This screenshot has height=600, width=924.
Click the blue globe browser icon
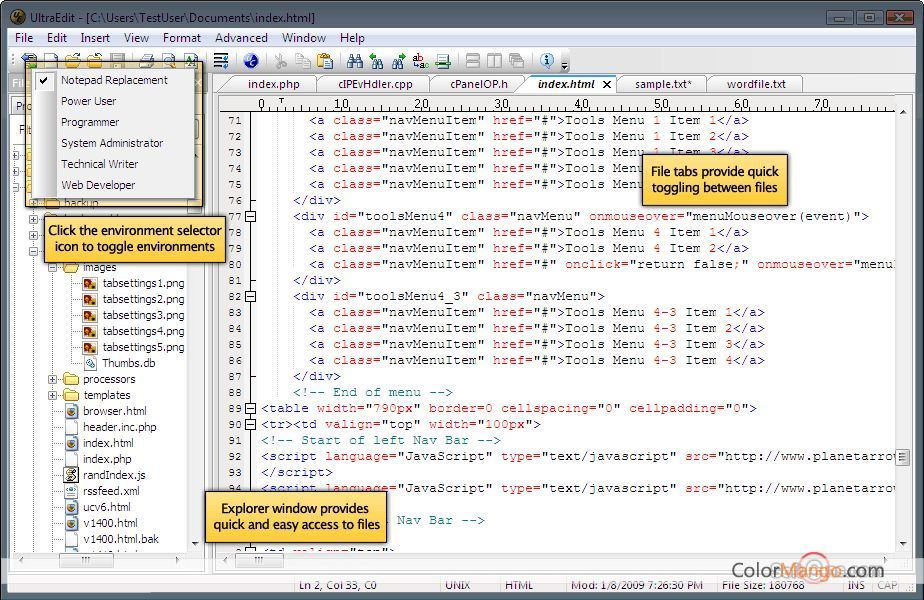(251, 60)
